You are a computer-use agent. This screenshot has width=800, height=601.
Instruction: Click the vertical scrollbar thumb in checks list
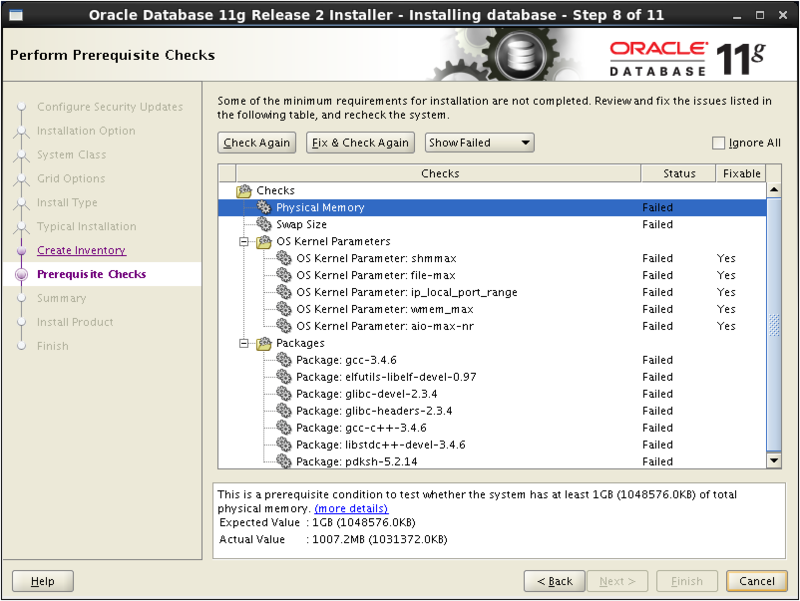774,325
